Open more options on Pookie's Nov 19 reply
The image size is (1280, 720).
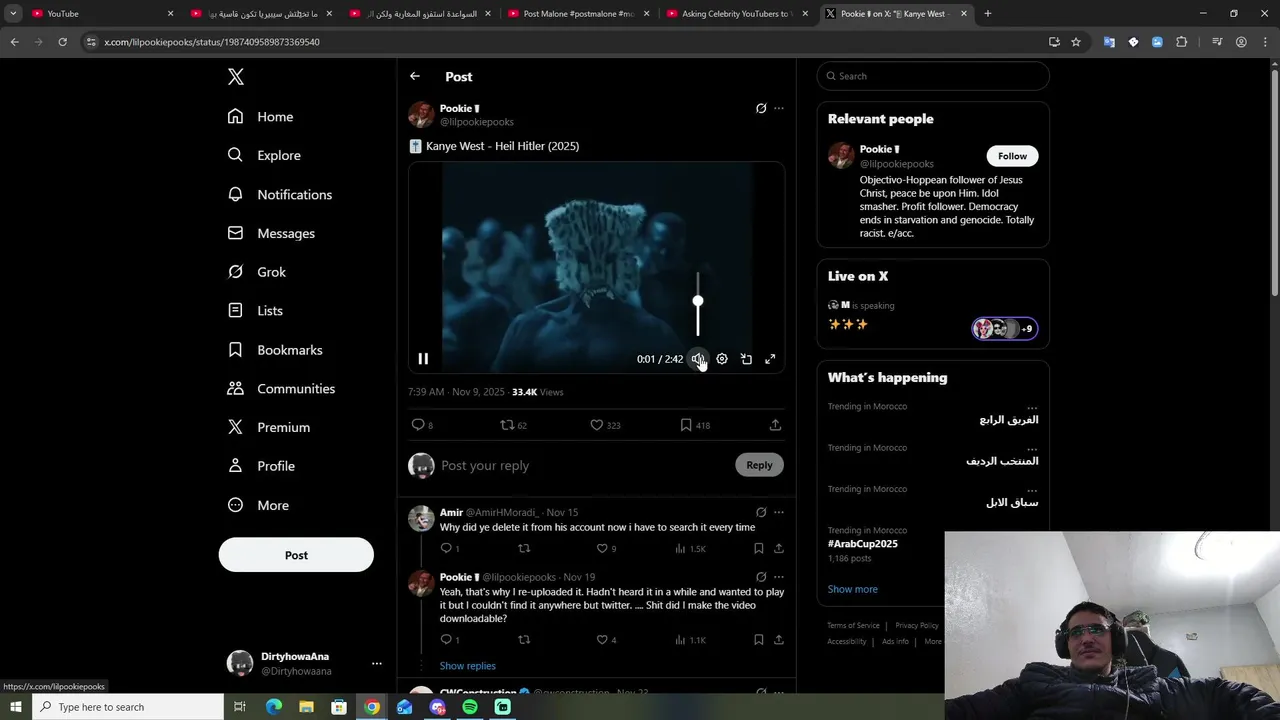click(x=779, y=577)
